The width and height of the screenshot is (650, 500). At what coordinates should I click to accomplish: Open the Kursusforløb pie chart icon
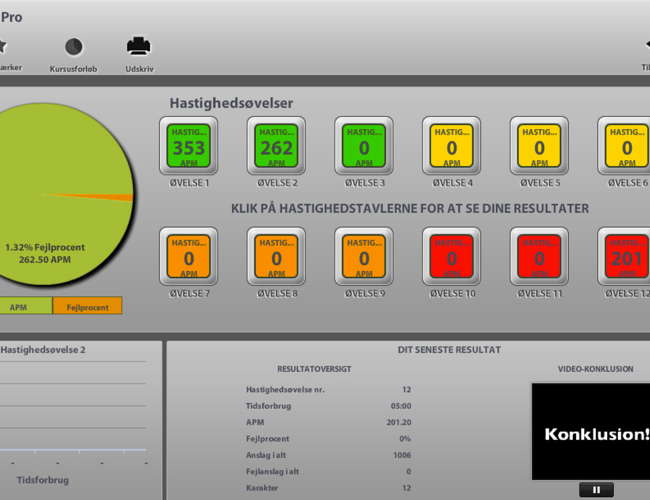74,47
